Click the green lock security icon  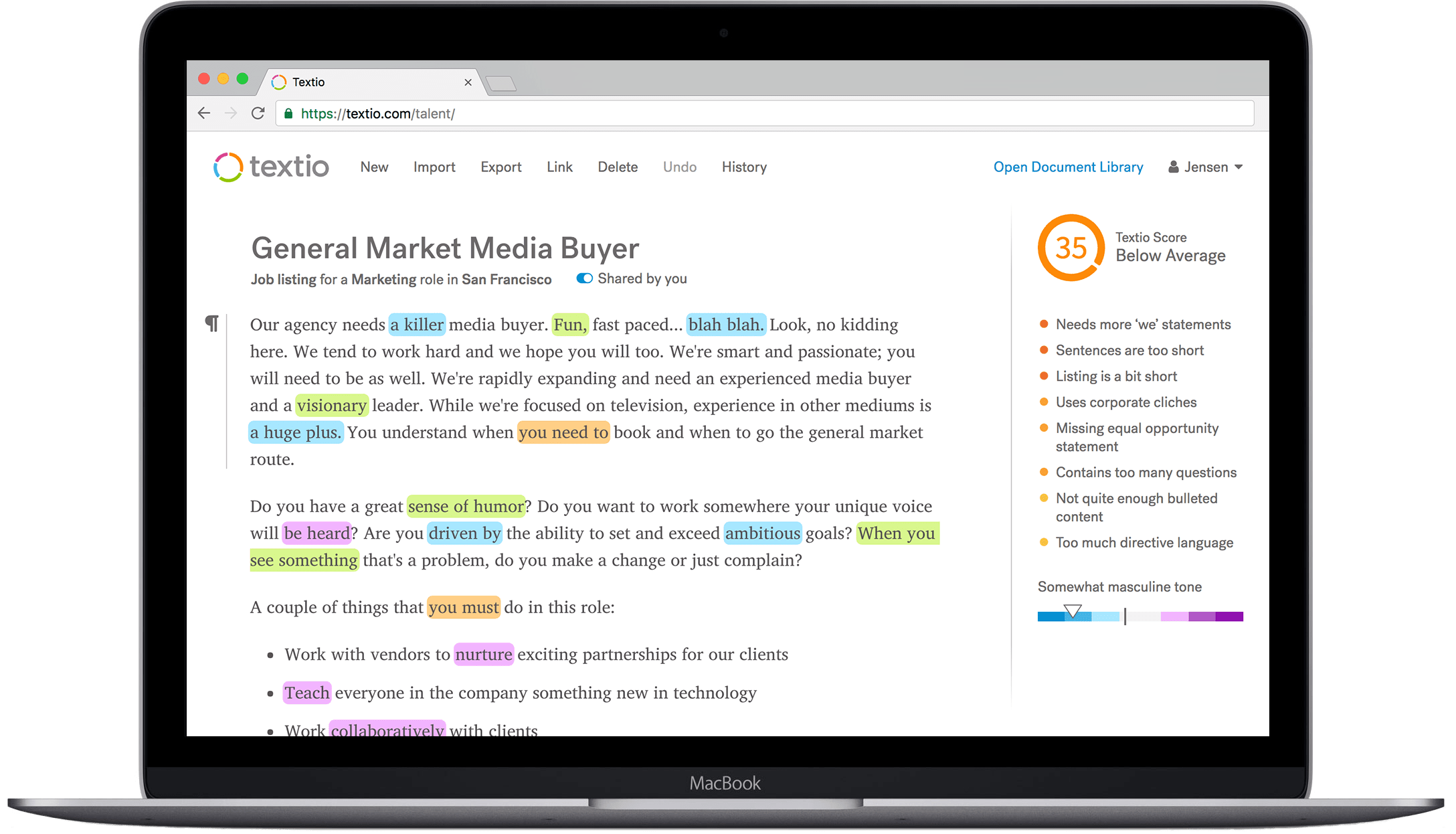click(x=288, y=114)
